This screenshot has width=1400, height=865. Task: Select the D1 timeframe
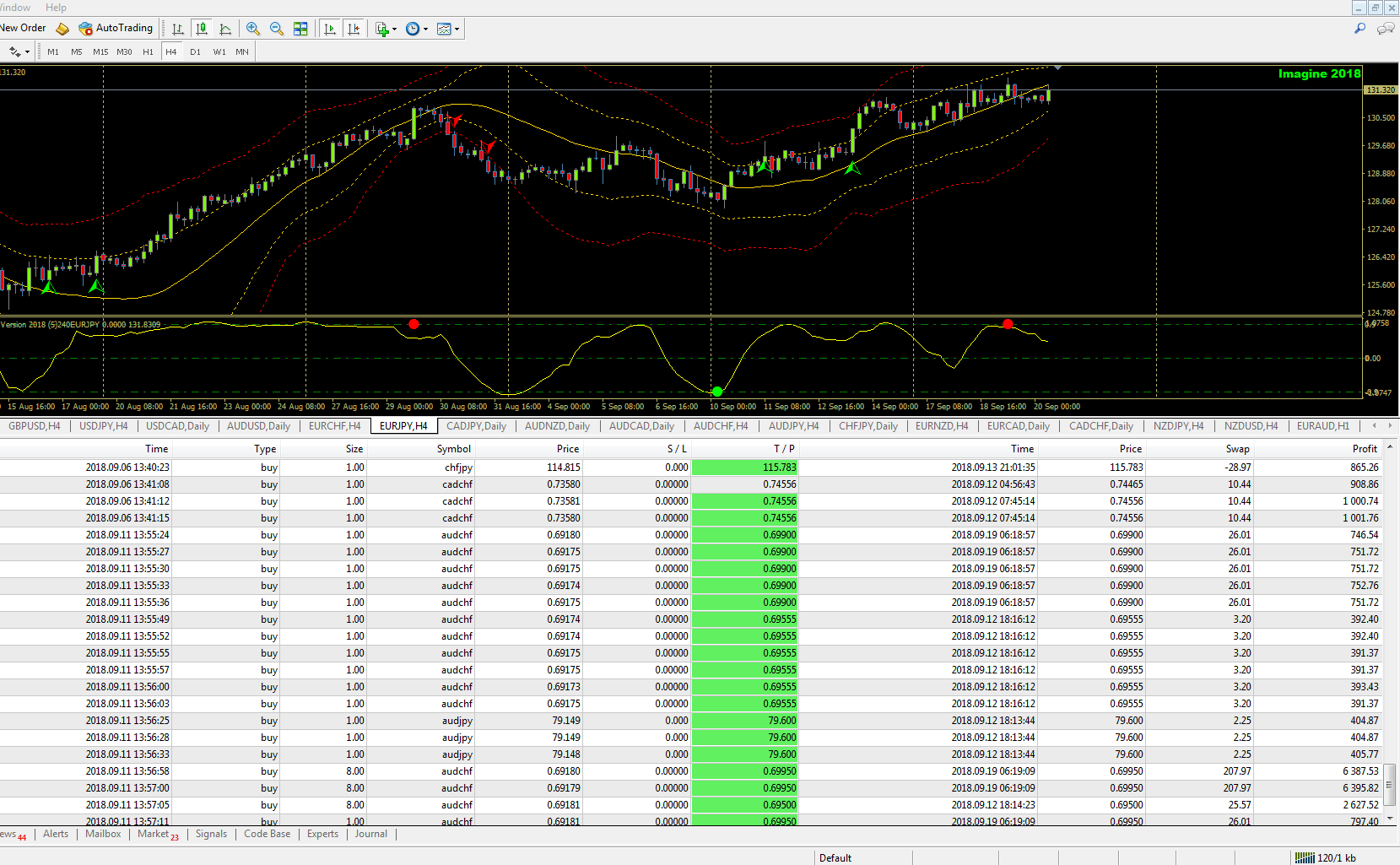195,52
